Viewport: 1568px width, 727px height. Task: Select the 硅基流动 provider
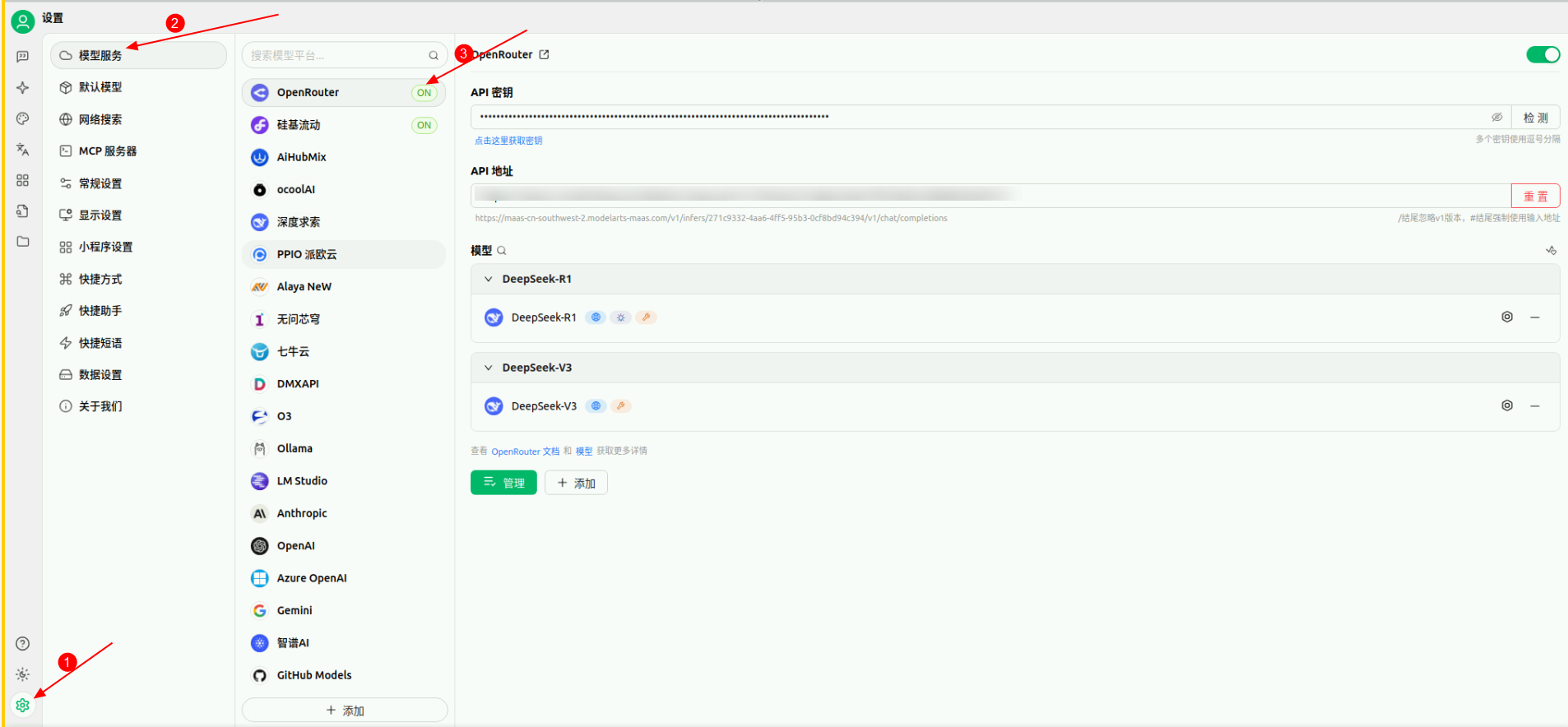(344, 125)
